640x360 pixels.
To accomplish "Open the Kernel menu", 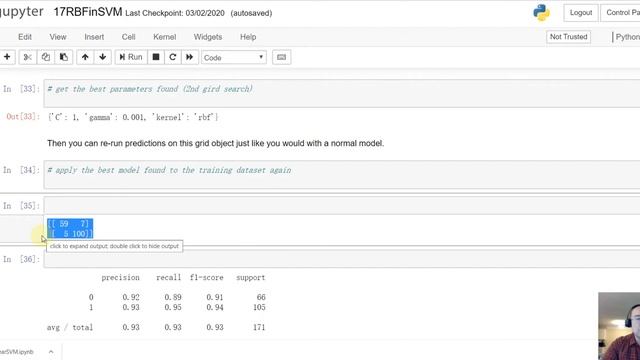I will coord(164,37).
